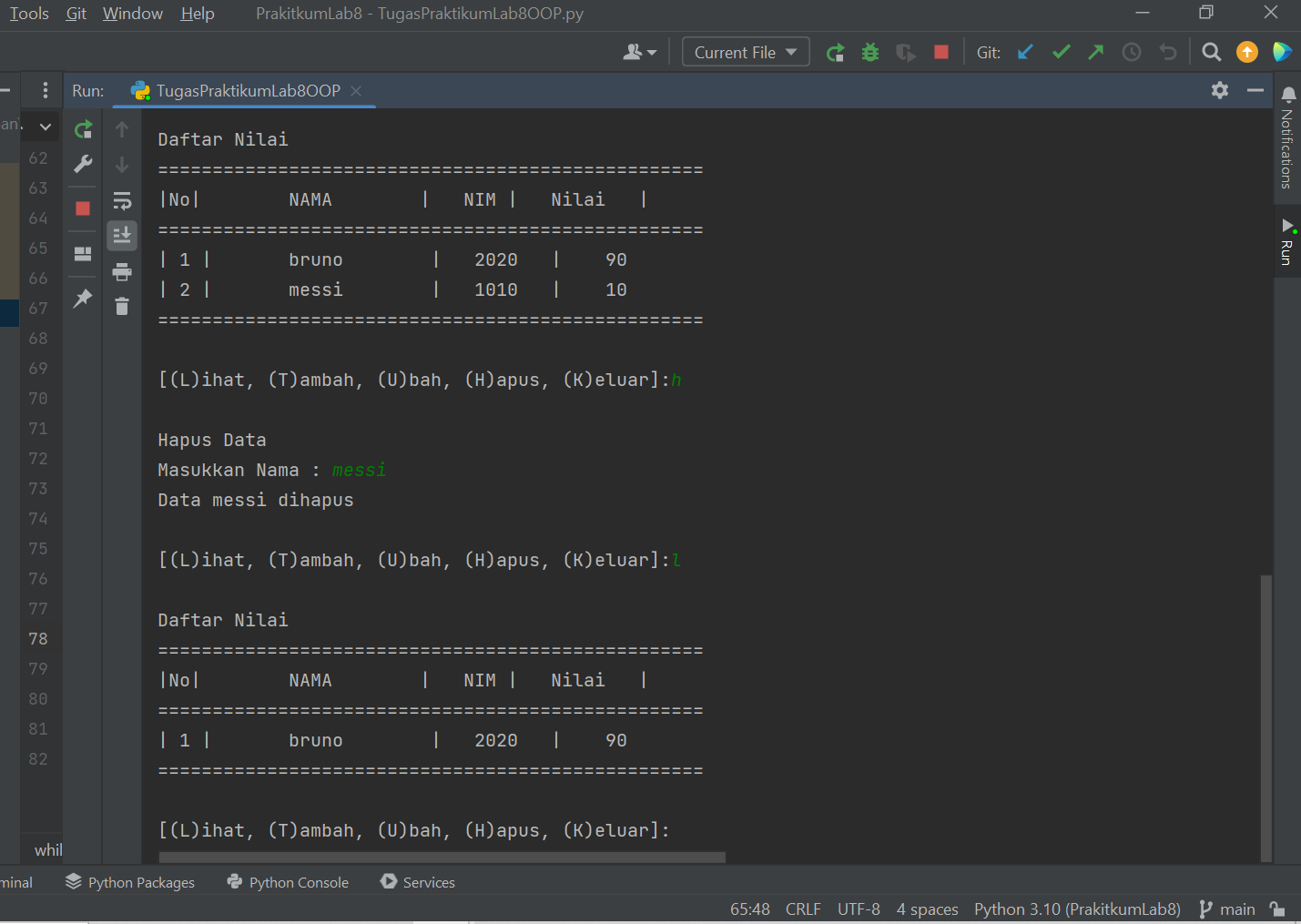The width and height of the screenshot is (1301, 924).
Task: Commit changes using the green checkmark
Action: pyautogui.click(x=1061, y=52)
